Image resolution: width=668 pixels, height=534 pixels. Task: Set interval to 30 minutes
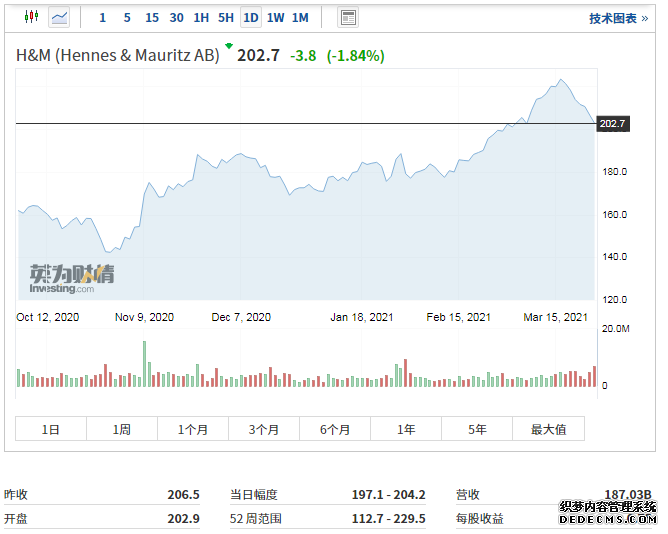click(176, 17)
